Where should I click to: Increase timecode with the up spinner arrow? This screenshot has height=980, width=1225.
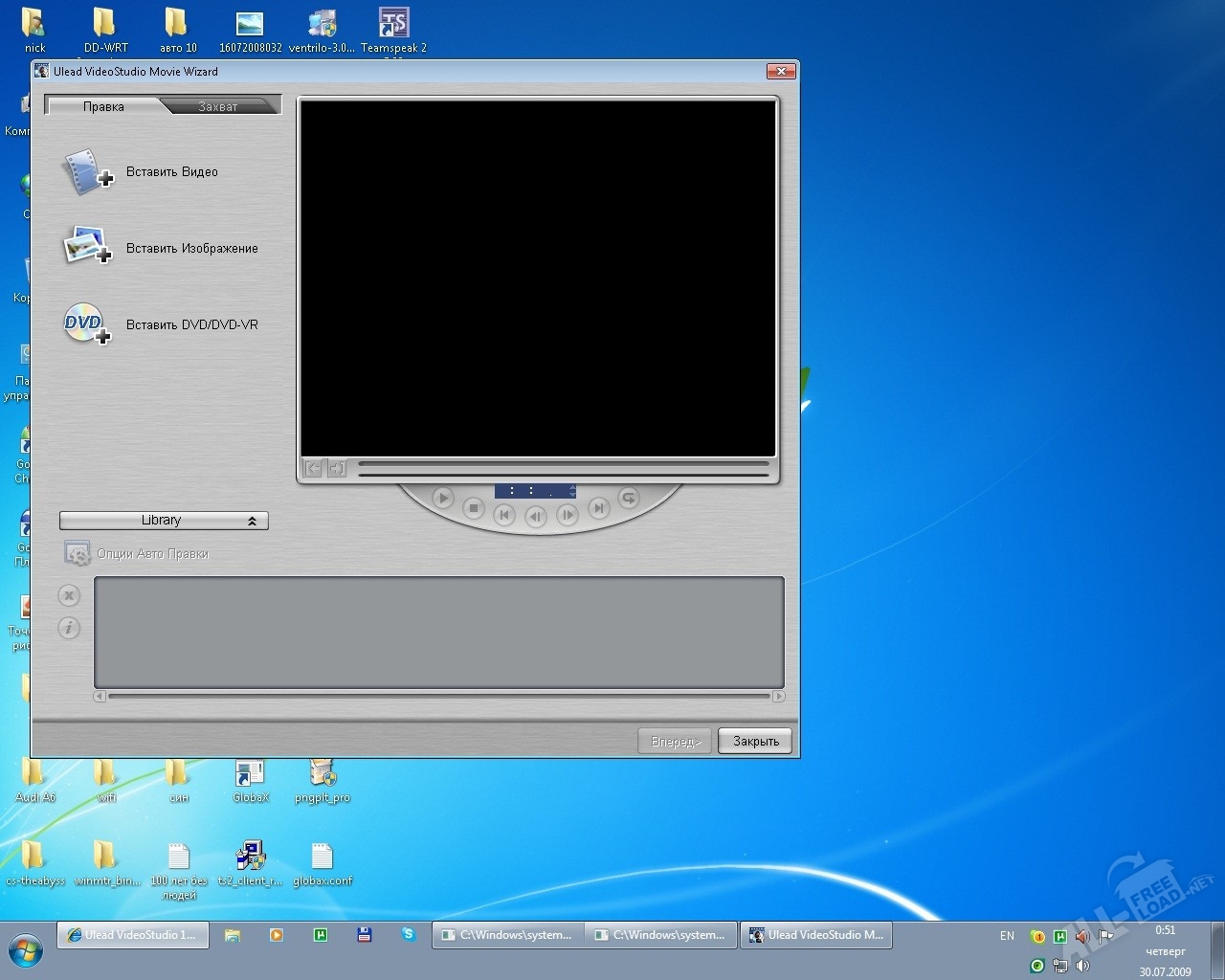pos(572,487)
